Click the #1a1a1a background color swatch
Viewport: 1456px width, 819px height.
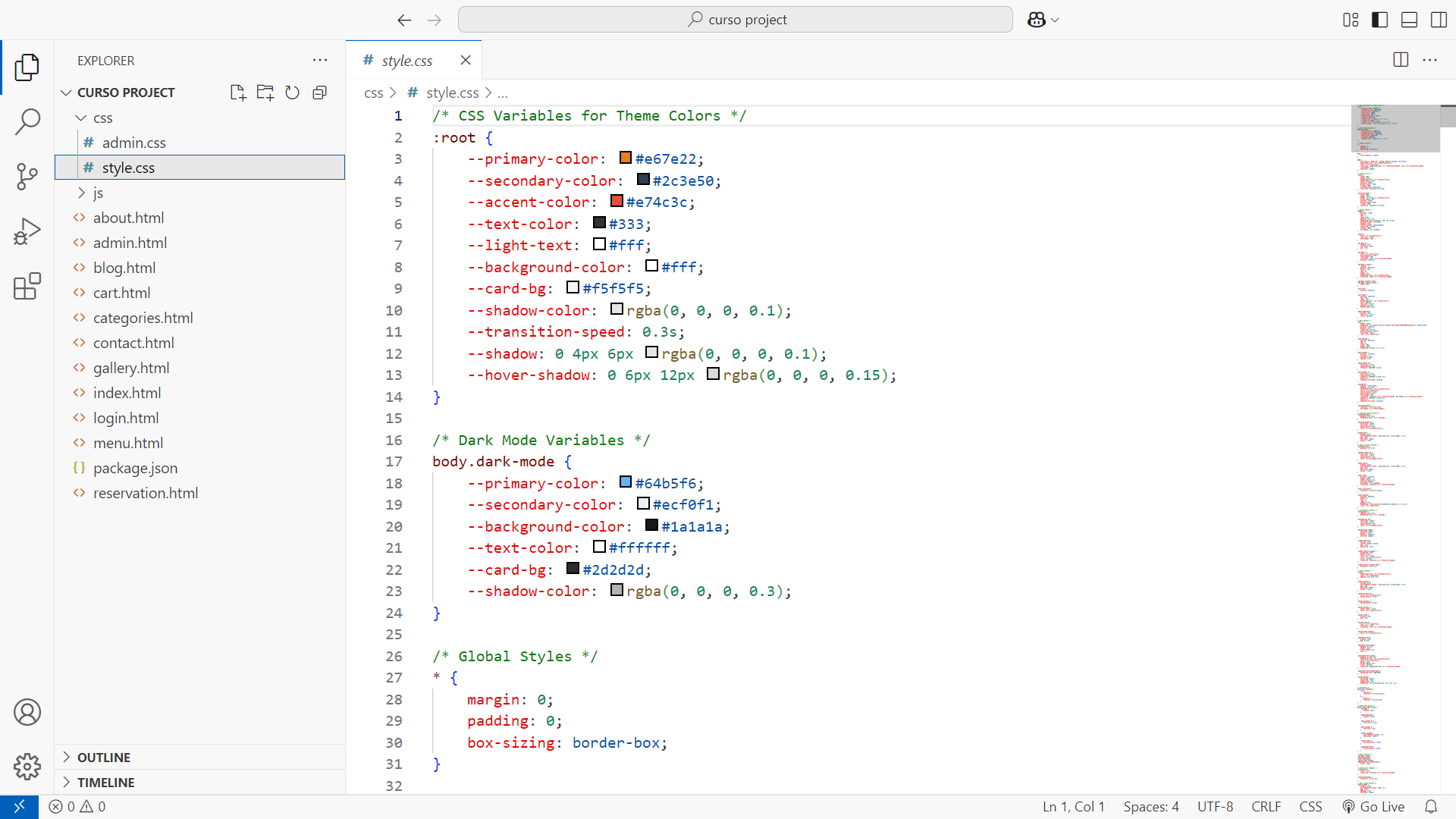[651, 526]
